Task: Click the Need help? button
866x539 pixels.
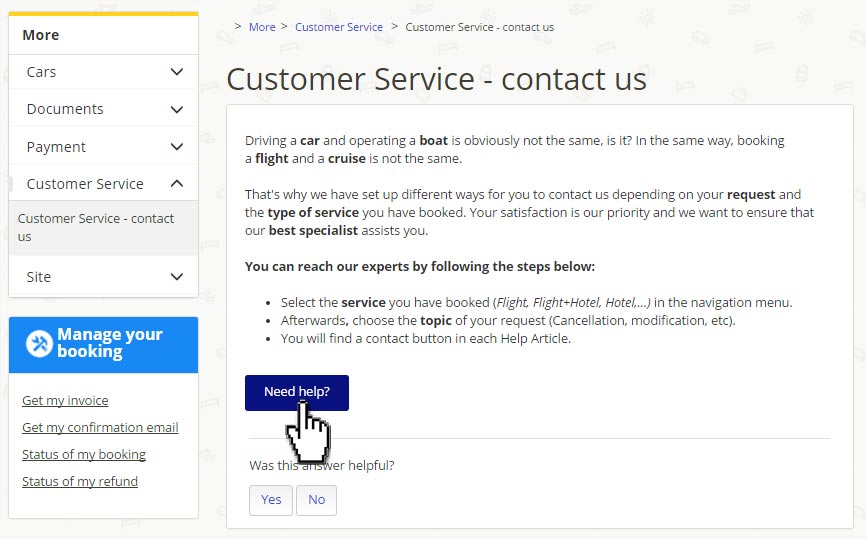Action: 297,392
